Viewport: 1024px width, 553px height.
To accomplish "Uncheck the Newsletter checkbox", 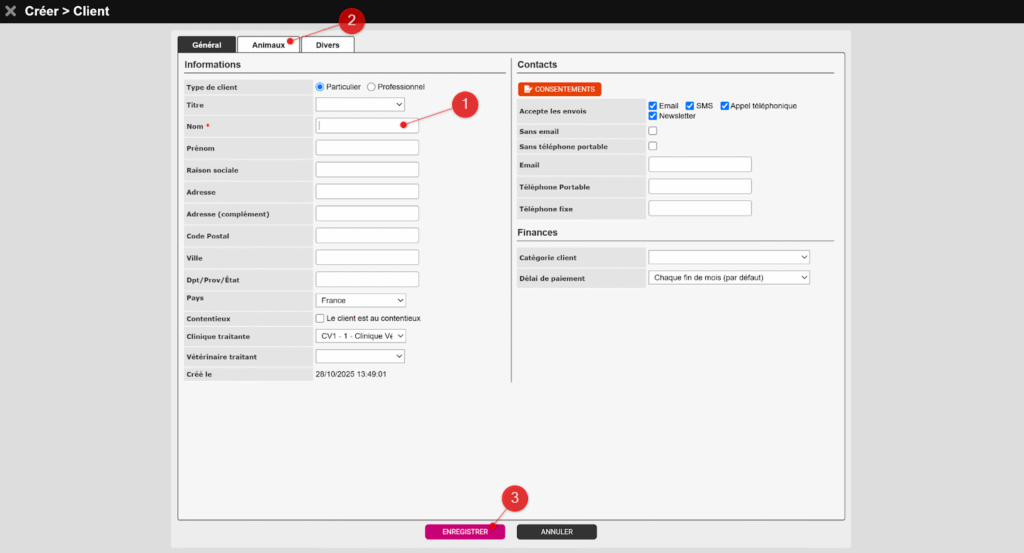I will [653, 116].
